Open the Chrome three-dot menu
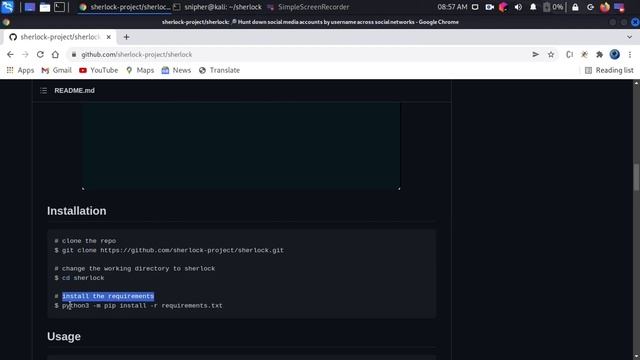The width and height of the screenshot is (640, 360). [x=630, y=54]
